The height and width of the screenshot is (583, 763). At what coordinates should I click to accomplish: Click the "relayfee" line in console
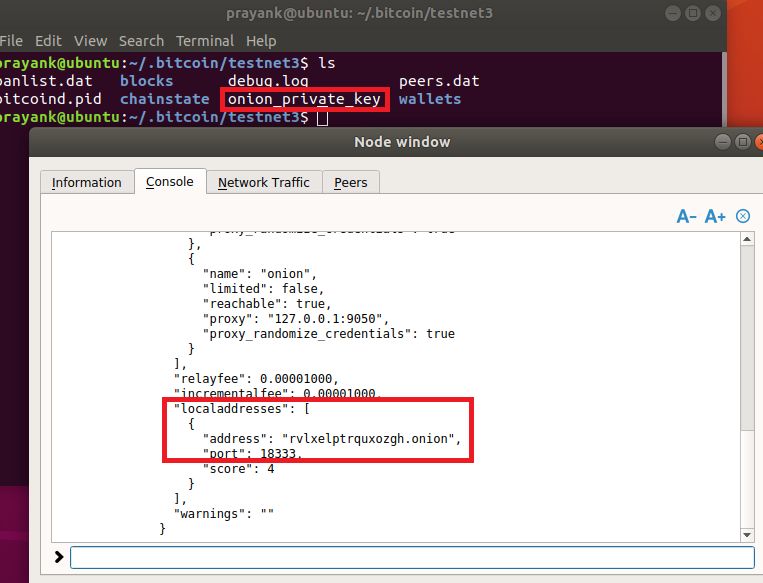coord(256,379)
